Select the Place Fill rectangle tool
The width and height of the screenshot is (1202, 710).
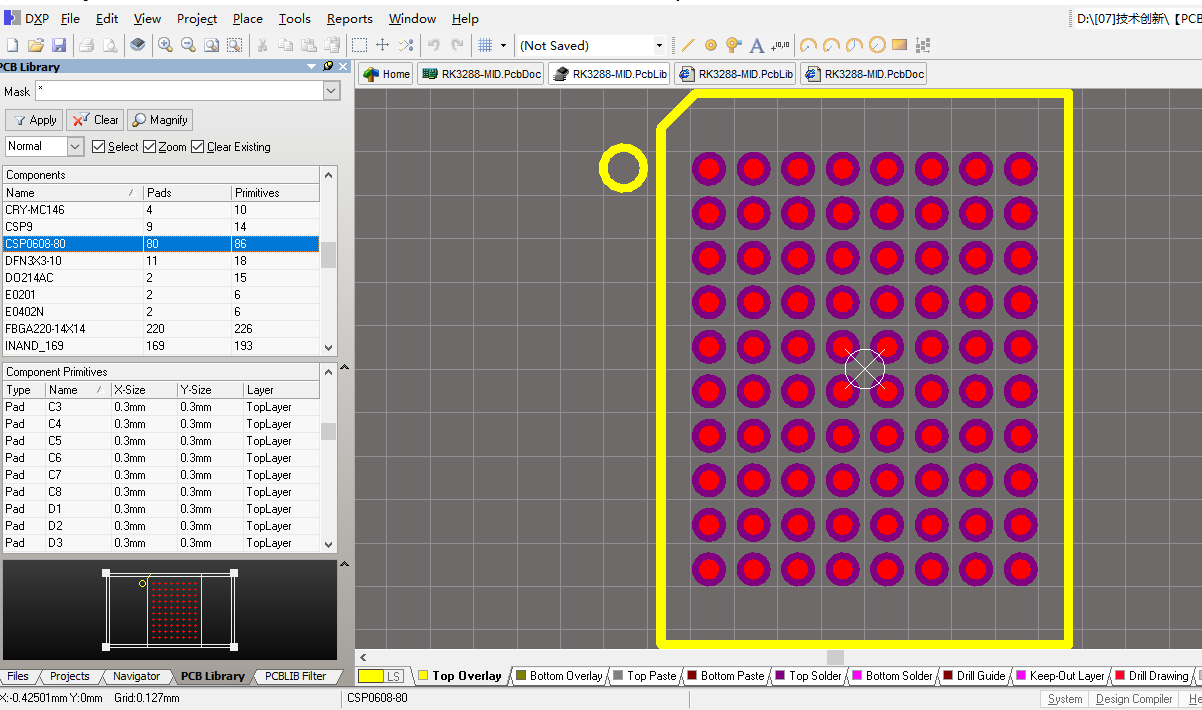899,45
